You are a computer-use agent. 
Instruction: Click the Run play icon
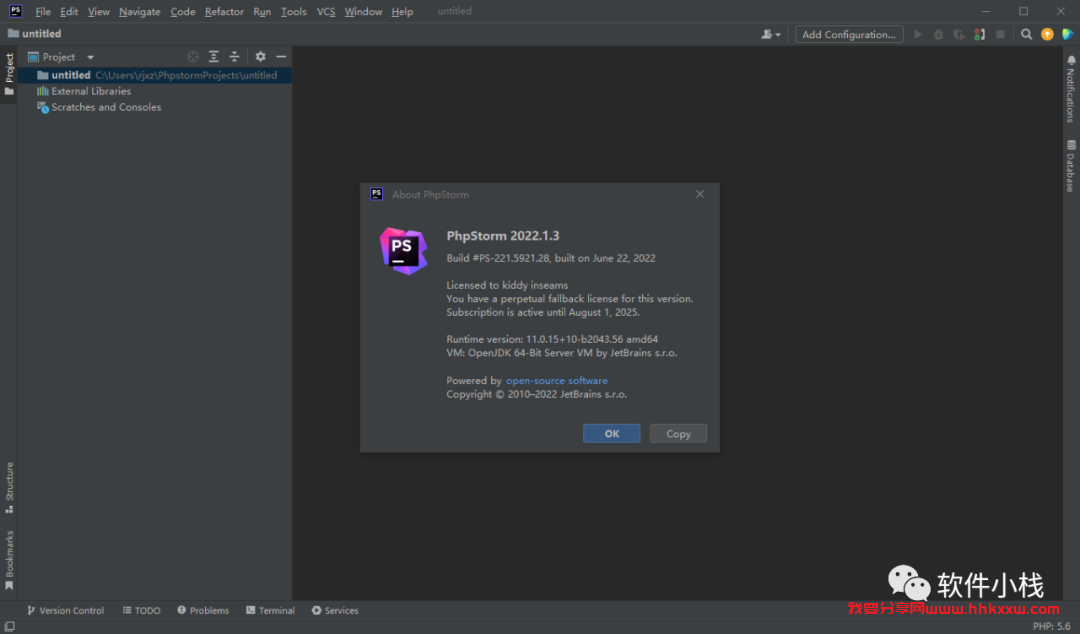(x=918, y=34)
